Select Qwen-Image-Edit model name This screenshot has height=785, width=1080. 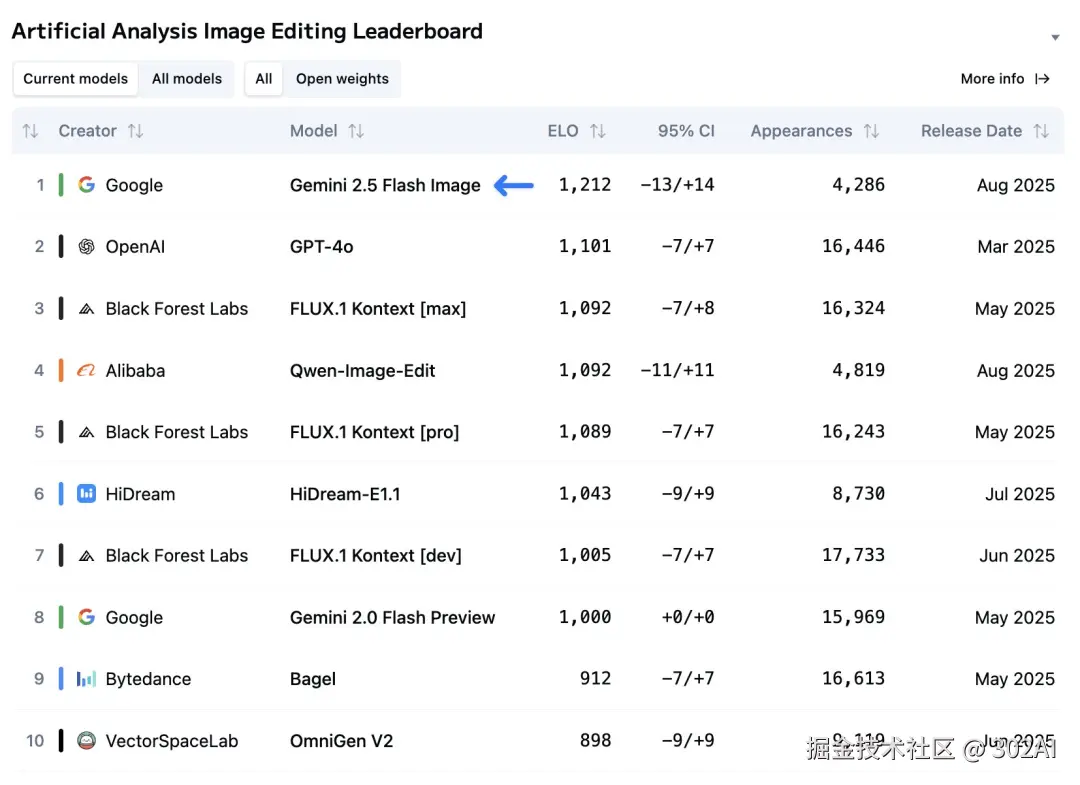pyautogui.click(x=362, y=370)
